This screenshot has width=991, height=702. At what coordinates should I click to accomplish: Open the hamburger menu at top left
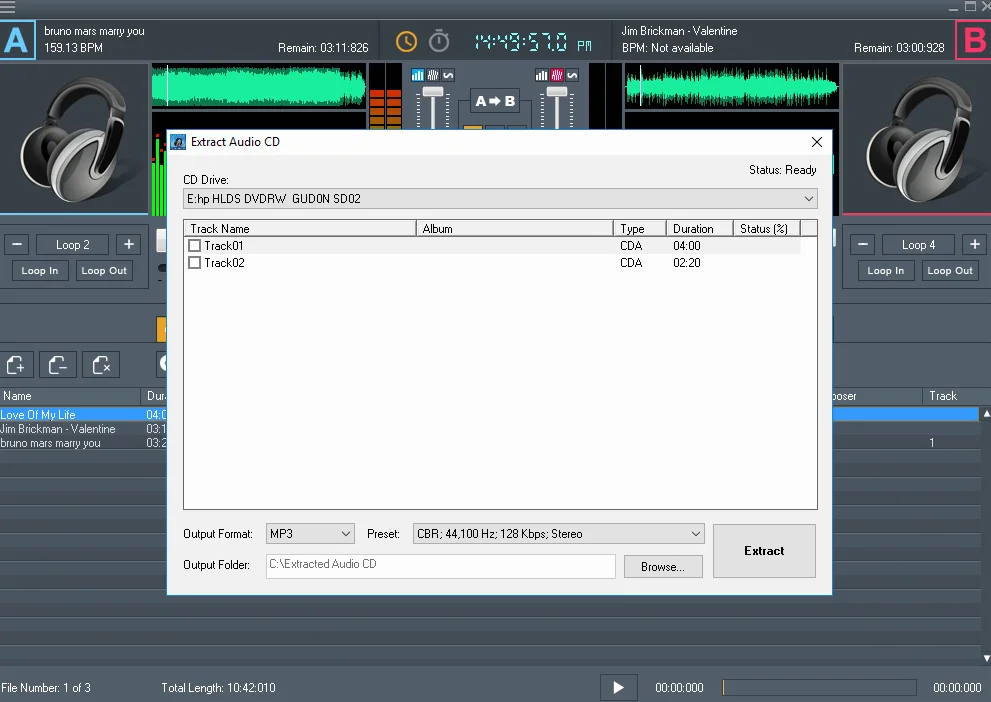pos(7,7)
